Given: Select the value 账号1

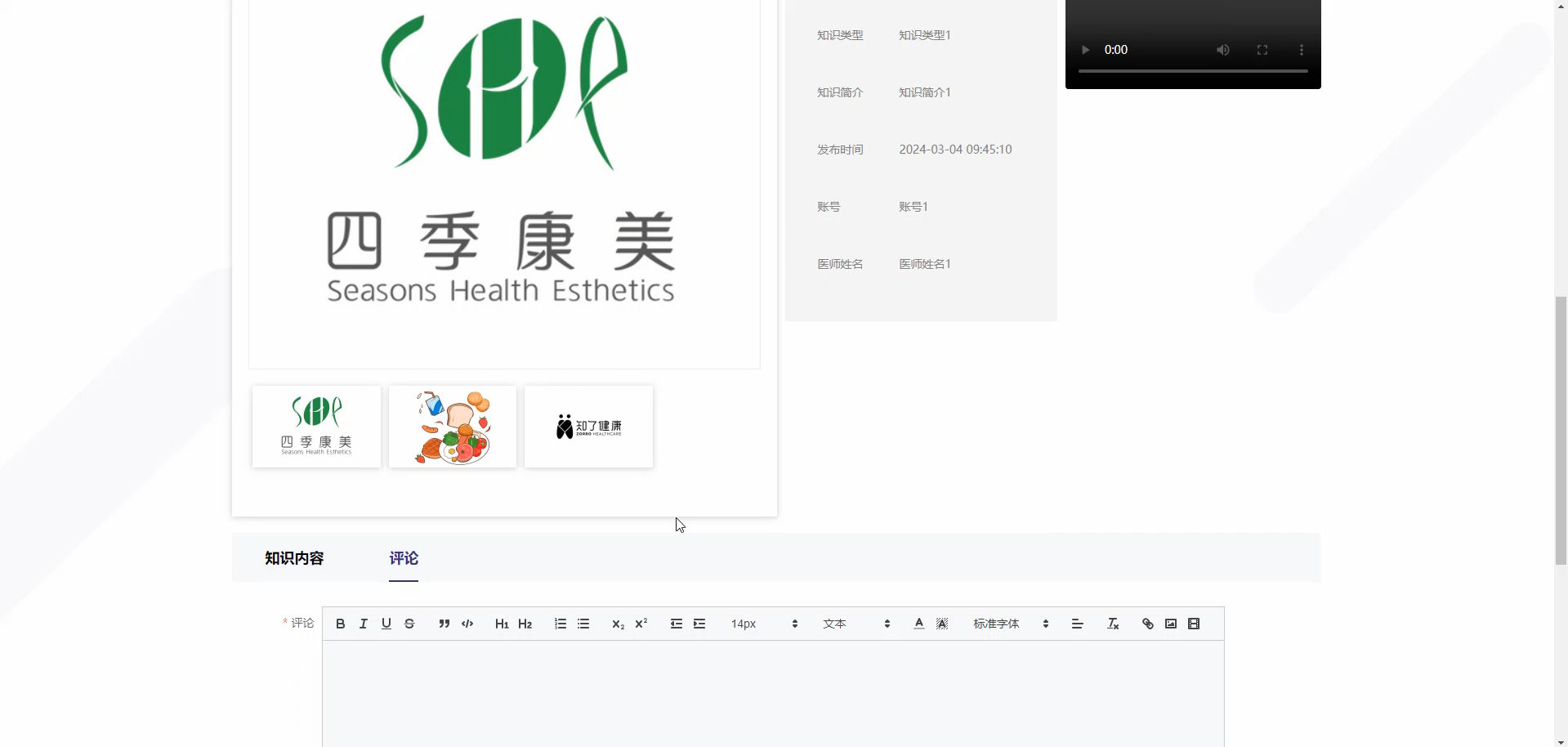Looking at the screenshot, I should (913, 207).
